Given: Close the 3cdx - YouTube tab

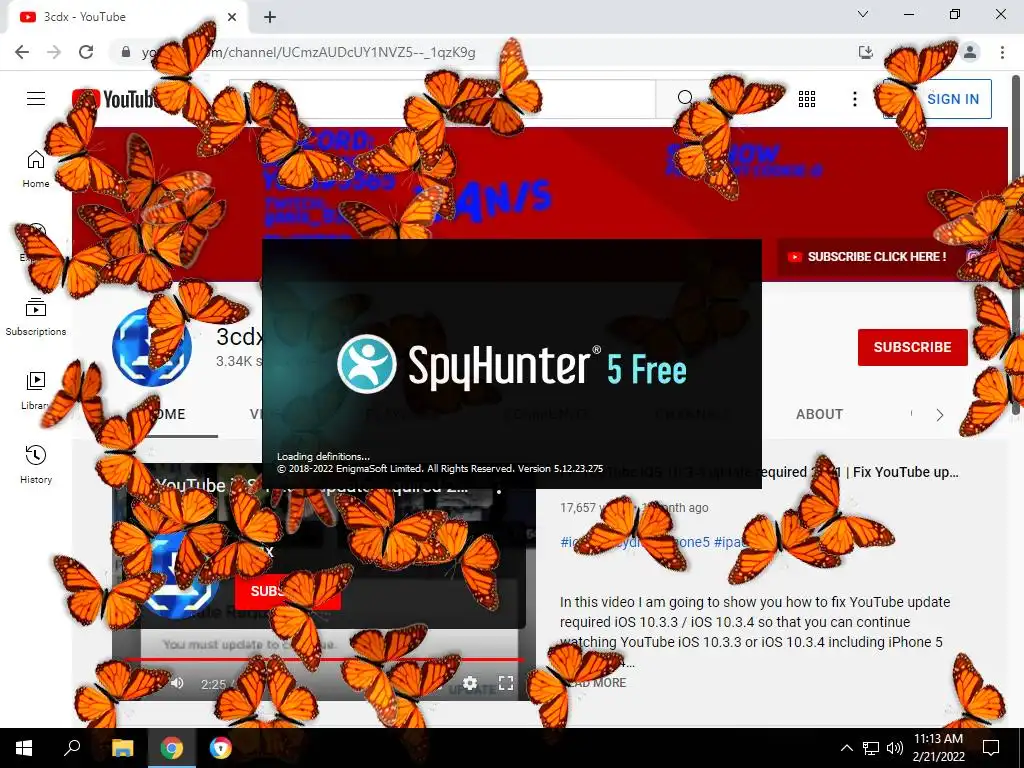Looking at the screenshot, I should tap(232, 17).
